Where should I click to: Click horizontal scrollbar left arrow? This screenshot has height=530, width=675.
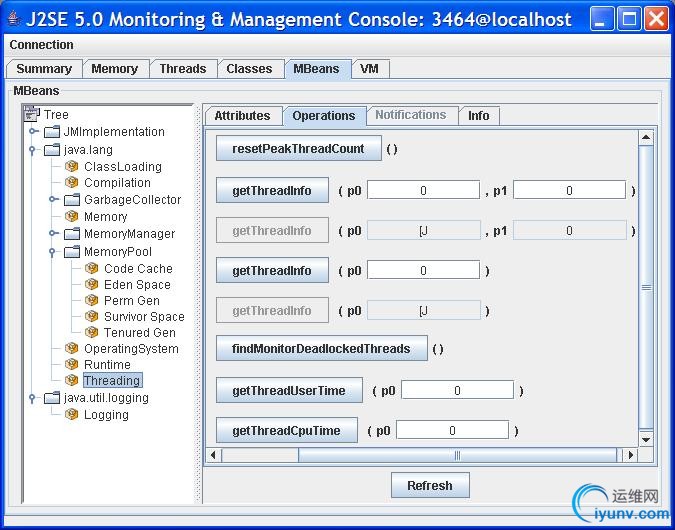tap(214, 455)
